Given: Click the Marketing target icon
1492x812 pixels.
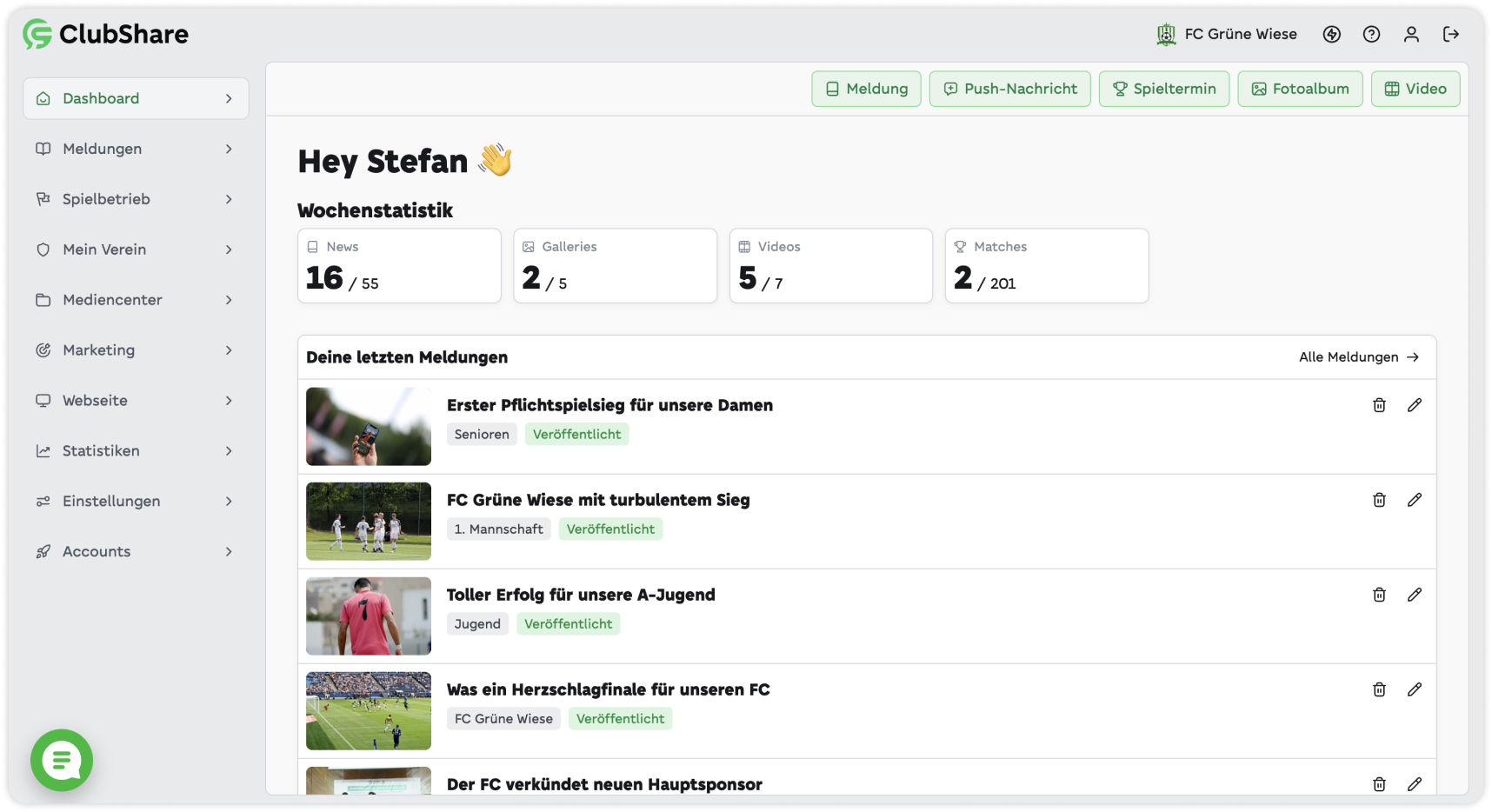Looking at the screenshot, I should [x=43, y=350].
